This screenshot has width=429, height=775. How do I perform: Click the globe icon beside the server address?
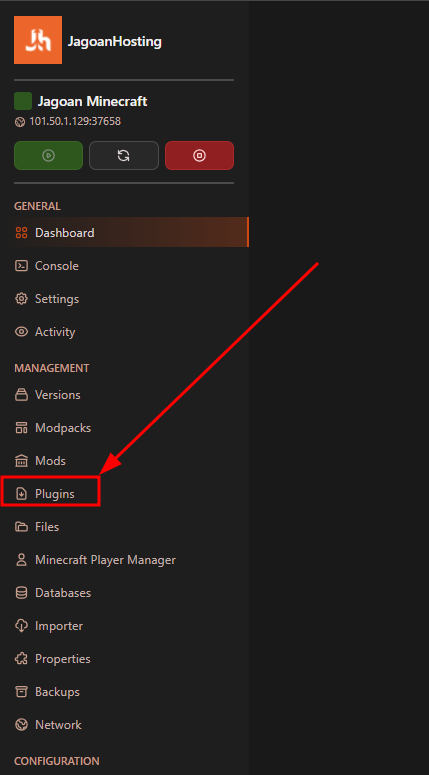coord(20,122)
